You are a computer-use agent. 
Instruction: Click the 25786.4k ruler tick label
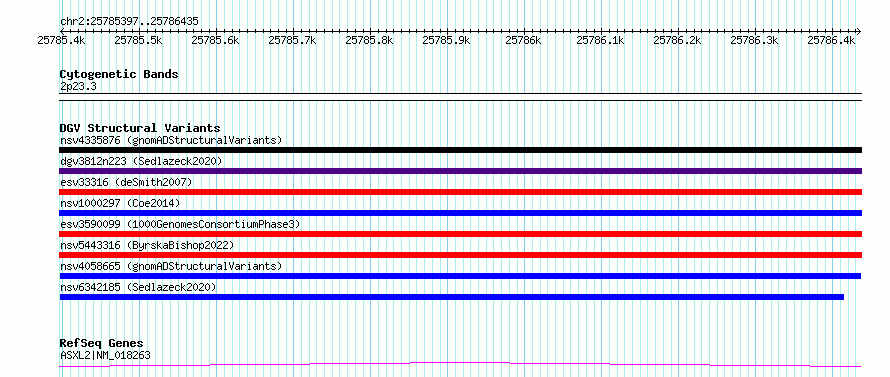click(831, 40)
